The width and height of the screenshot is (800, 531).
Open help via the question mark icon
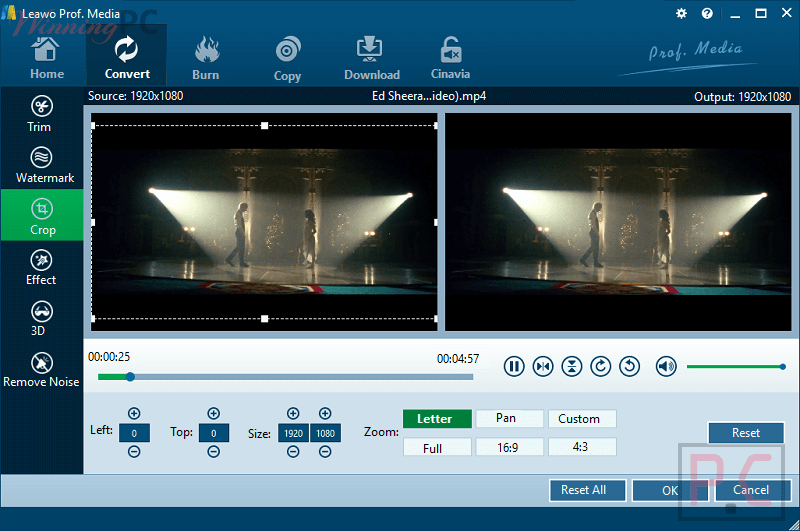[707, 14]
